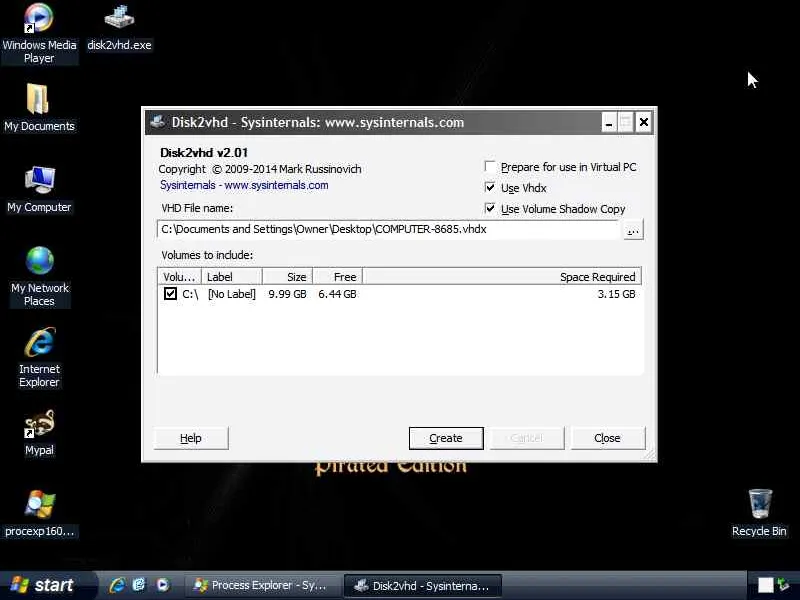
Task: Select the '[No Label]' cell
Action: coord(232,294)
